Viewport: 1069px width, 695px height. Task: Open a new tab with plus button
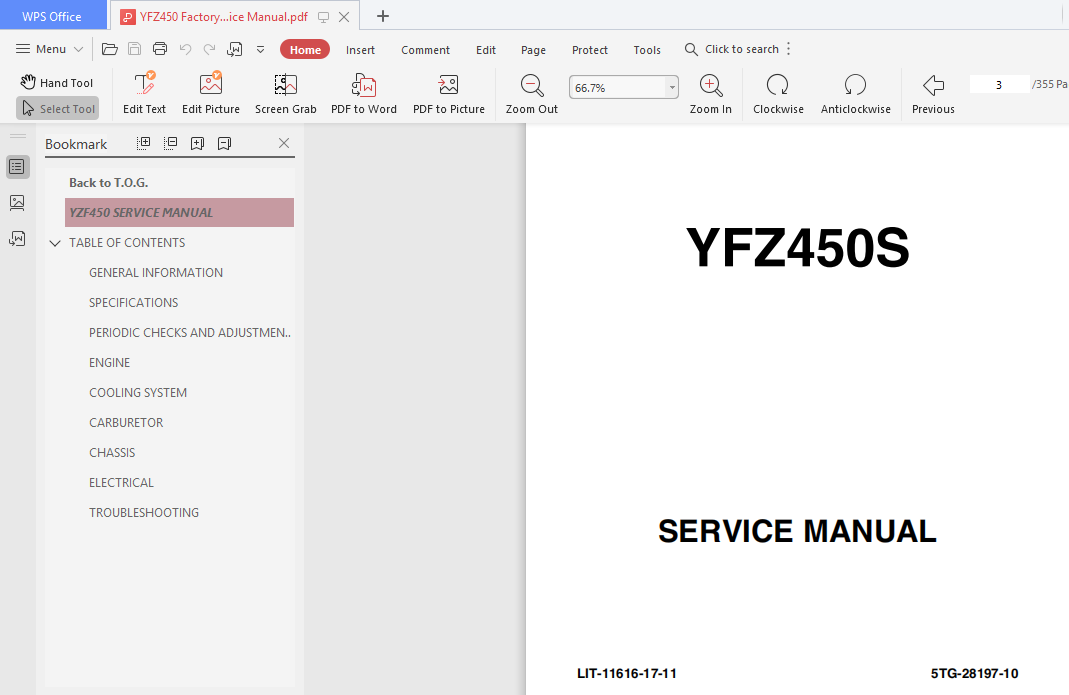pyautogui.click(x=382, y=16)
